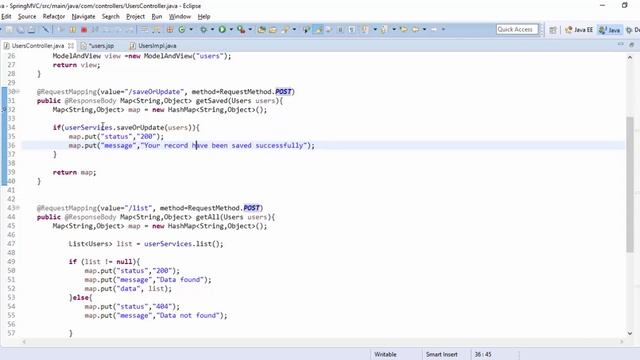The height and width of the screenshot is (360, 640).
Task: Open the Search menu
Action: [x=111, y=17]
